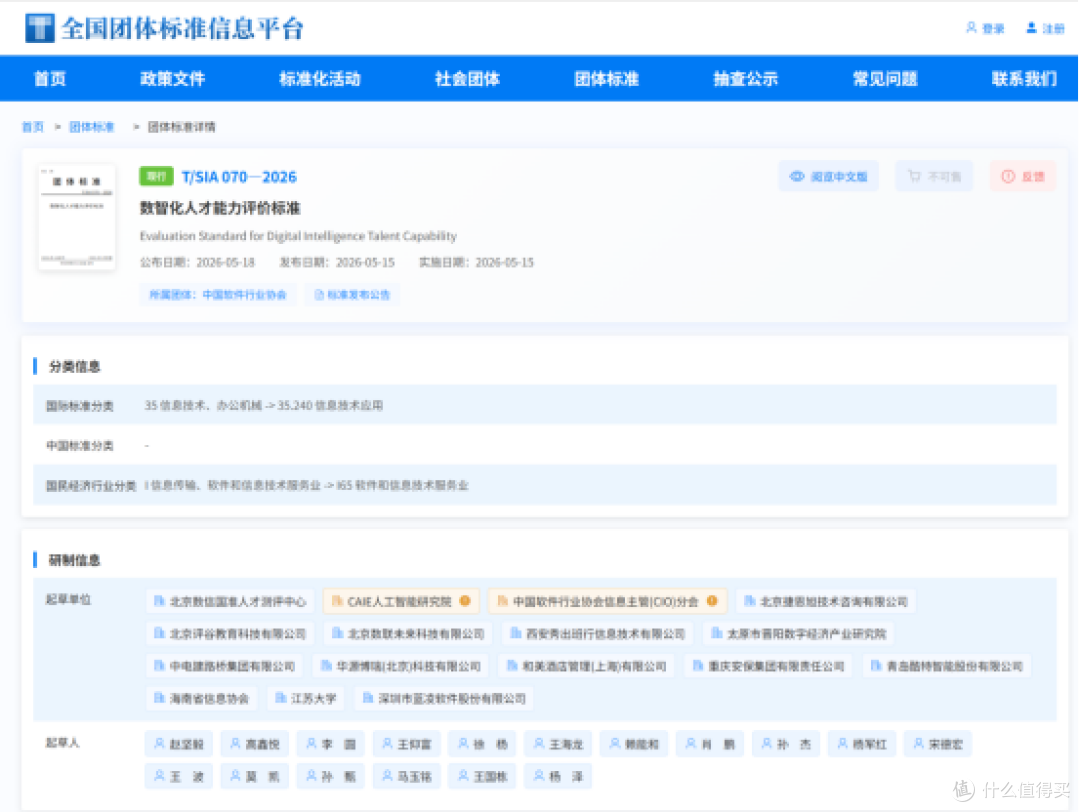Image resolution: width=1080 pixels, height=812 pixels.
Task: Click the red 反馈 feedback icon
Action: [1008, 176]
